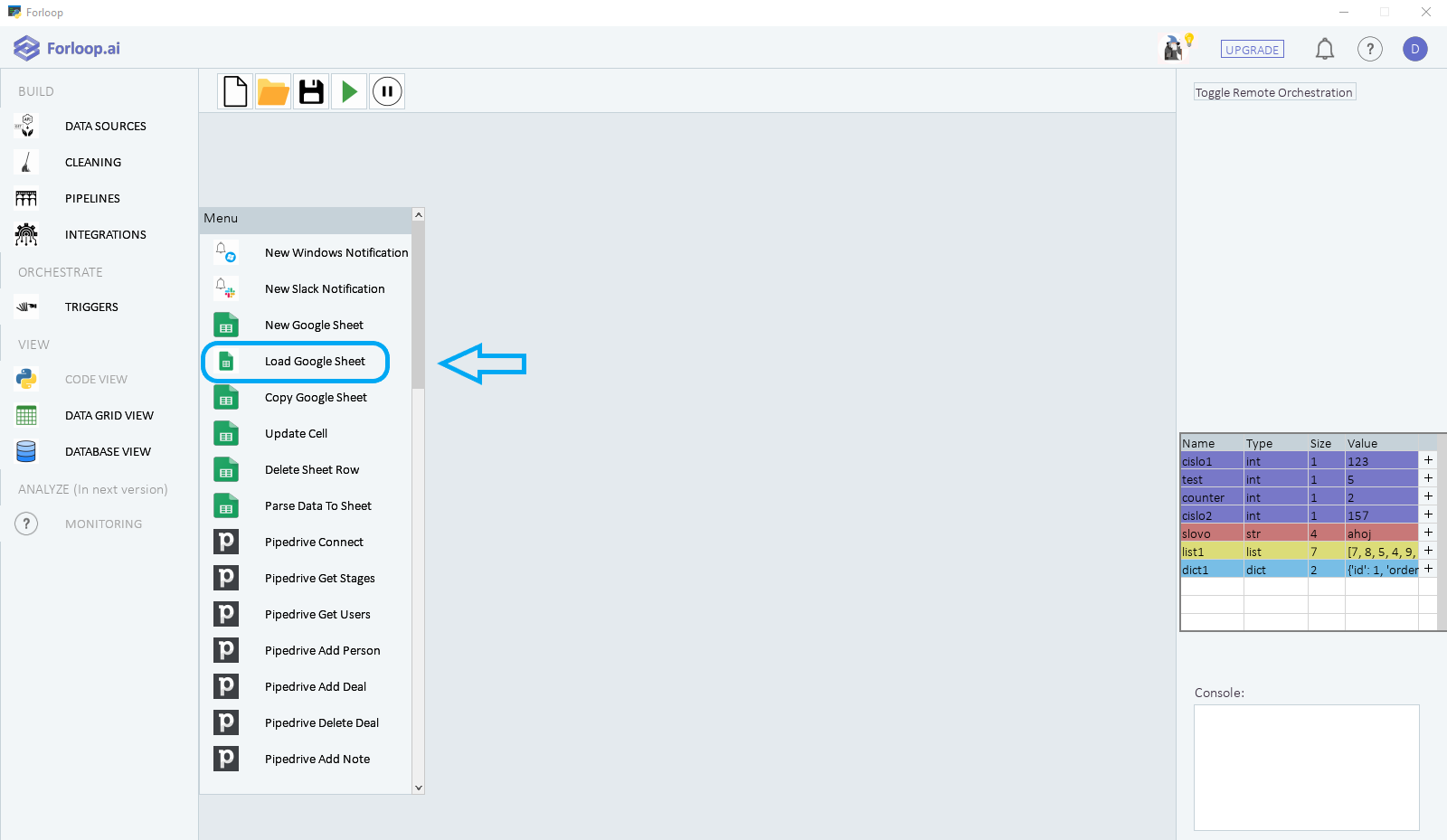Screen dimensions: 1447x840
Task: Expand variable cislo1 with plus
Action: [x=1428, y=460]
